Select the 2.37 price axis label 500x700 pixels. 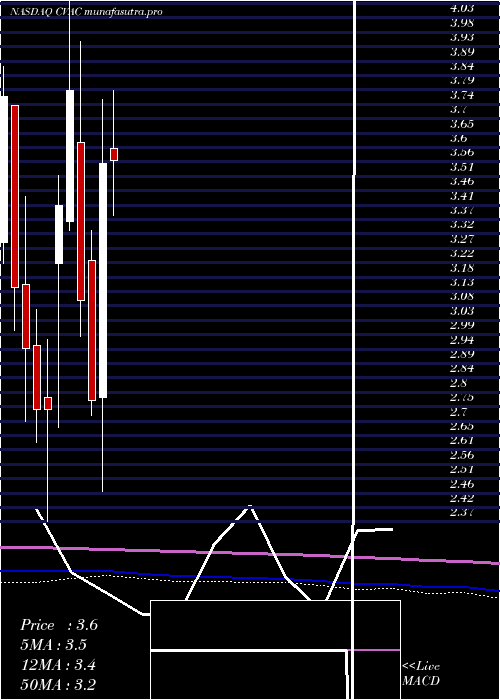coord(462,512)
